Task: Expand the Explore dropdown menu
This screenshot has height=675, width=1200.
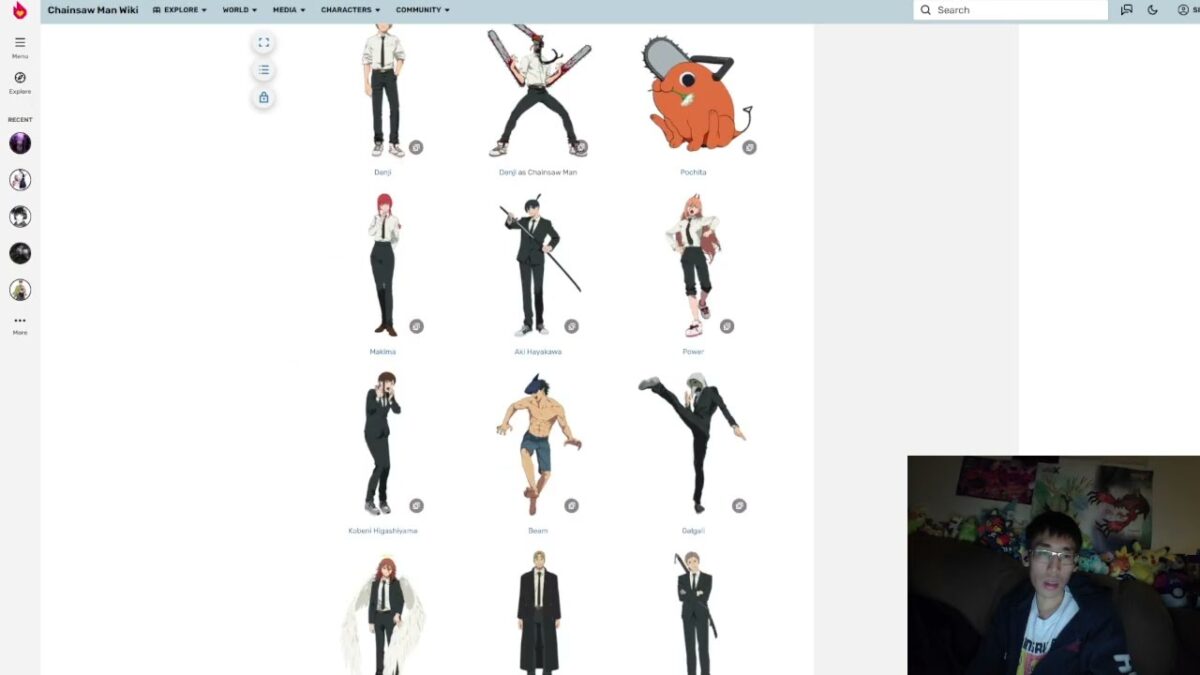Action: coord(180,10)
